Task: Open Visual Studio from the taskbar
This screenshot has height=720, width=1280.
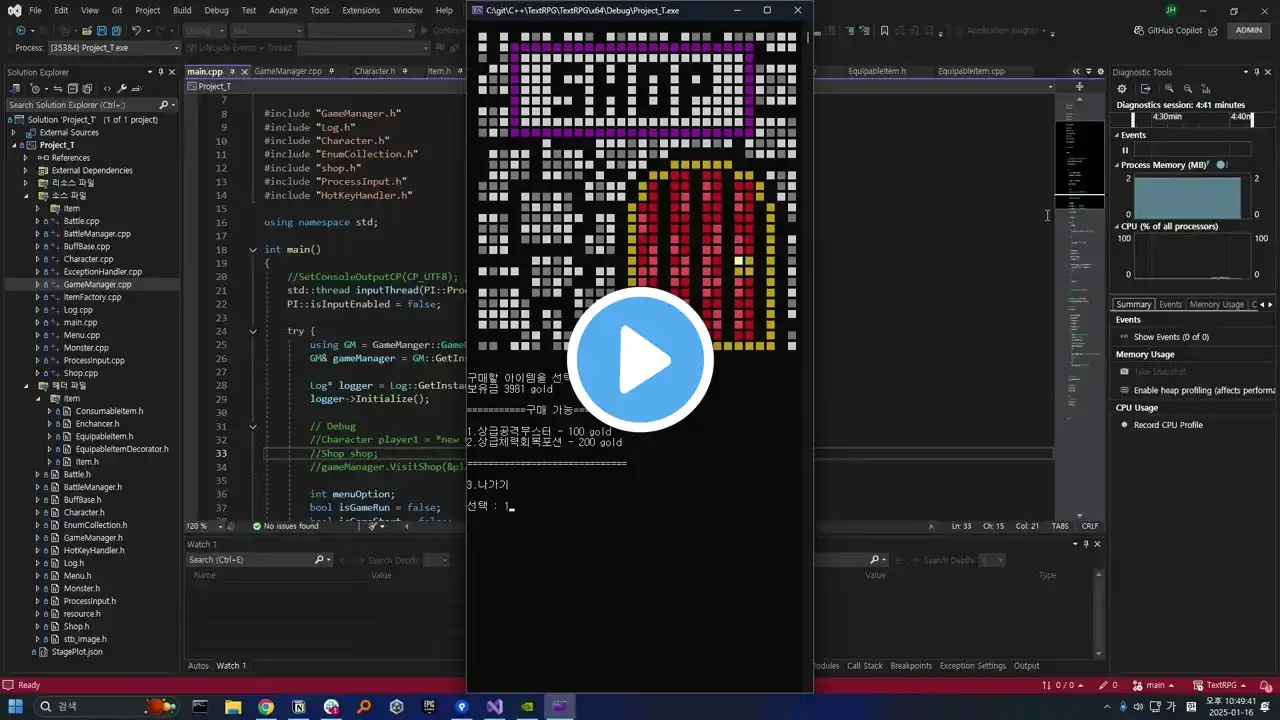Action: pyautogui.click(x=494, y=706)
